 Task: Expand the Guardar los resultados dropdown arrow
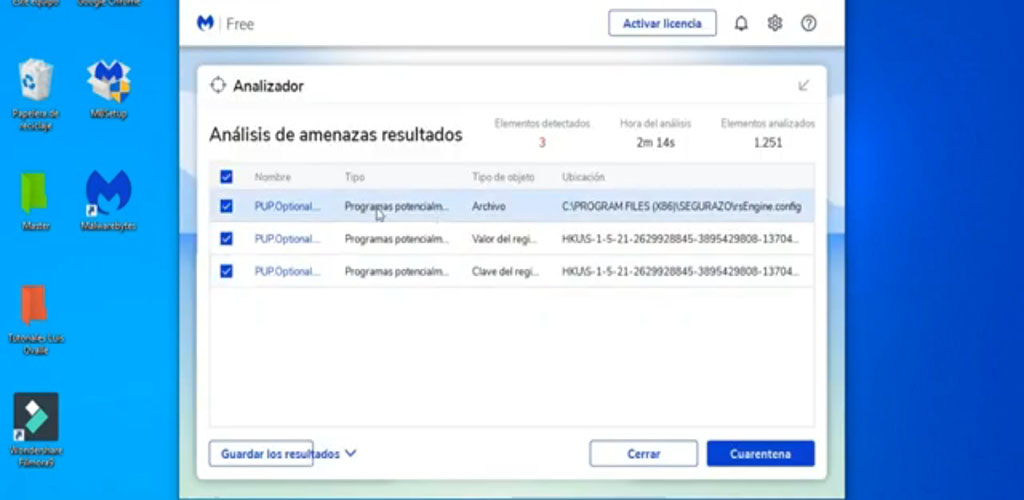tap(350, 453)
